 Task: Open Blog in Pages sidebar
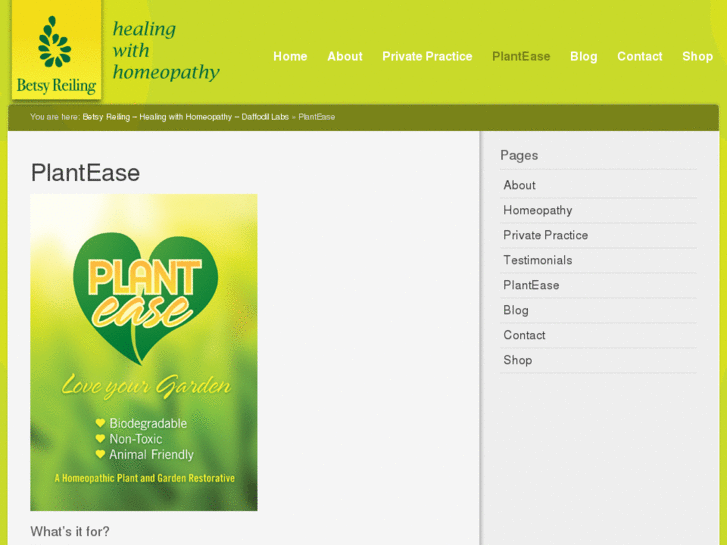(x=516, y=310)
